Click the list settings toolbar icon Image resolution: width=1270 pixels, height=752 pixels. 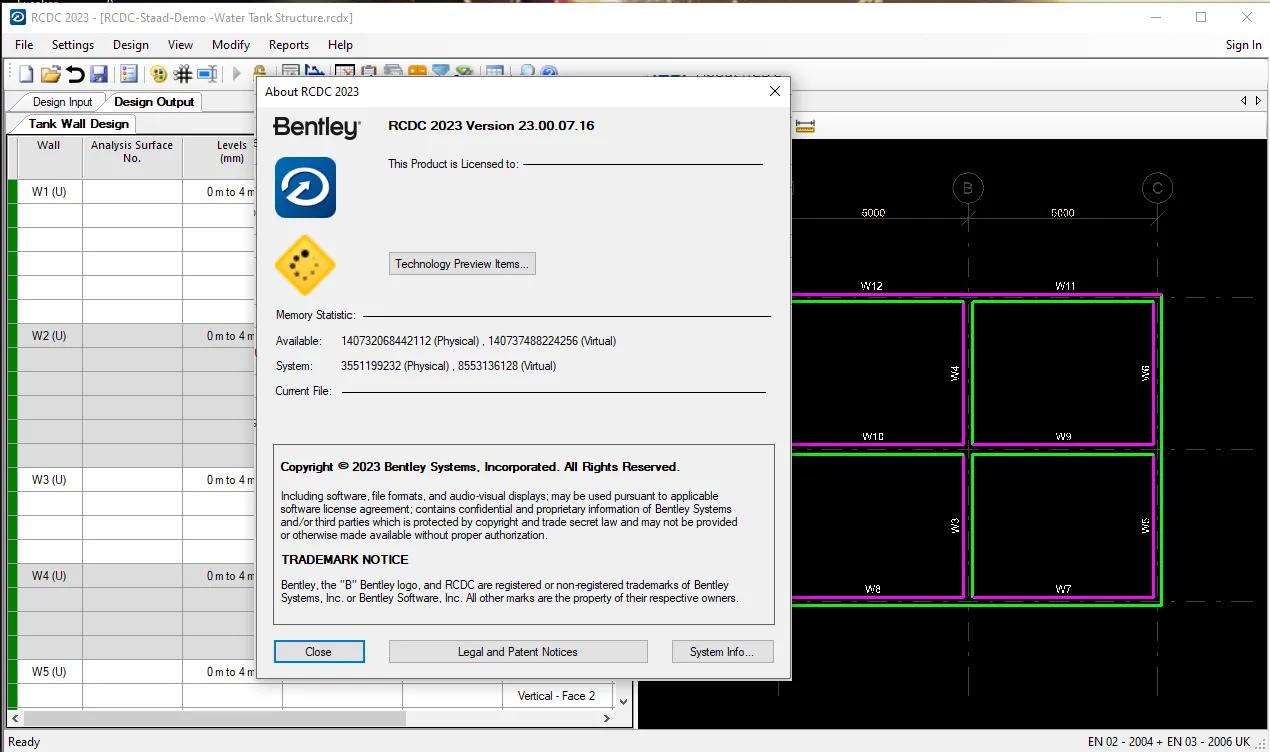(128, 74)
